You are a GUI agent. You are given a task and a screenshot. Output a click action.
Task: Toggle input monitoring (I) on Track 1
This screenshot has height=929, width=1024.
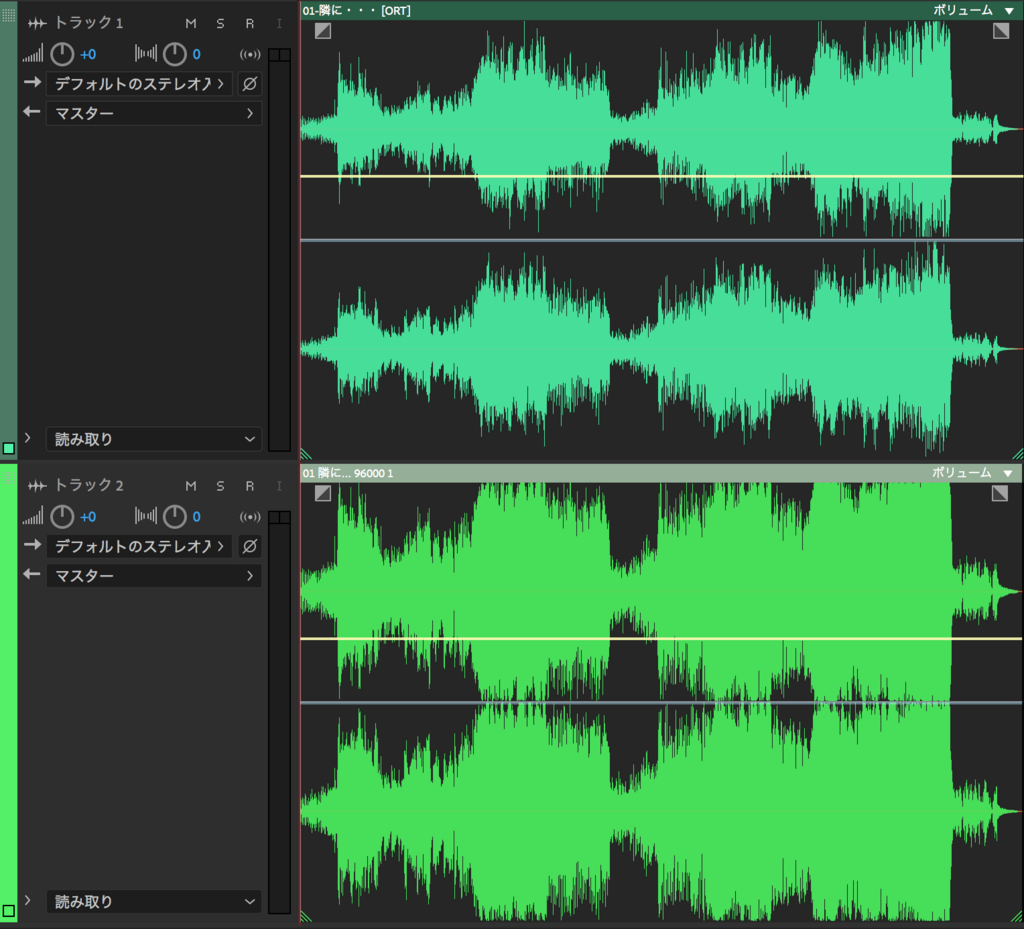279,24
